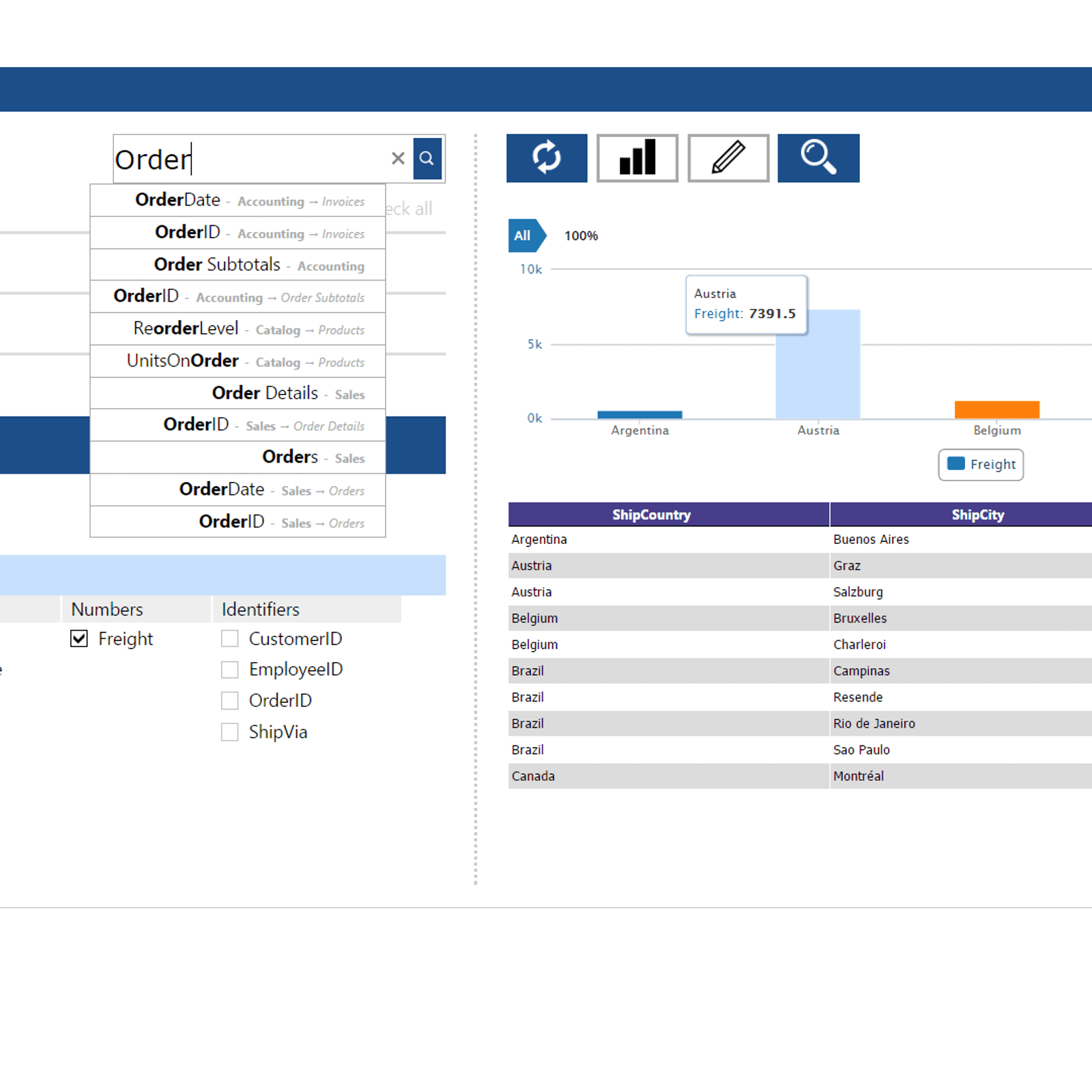Screen dimensions: 1092x1092
Task: Click the Austria x-axis label
Action: (818, 430)
